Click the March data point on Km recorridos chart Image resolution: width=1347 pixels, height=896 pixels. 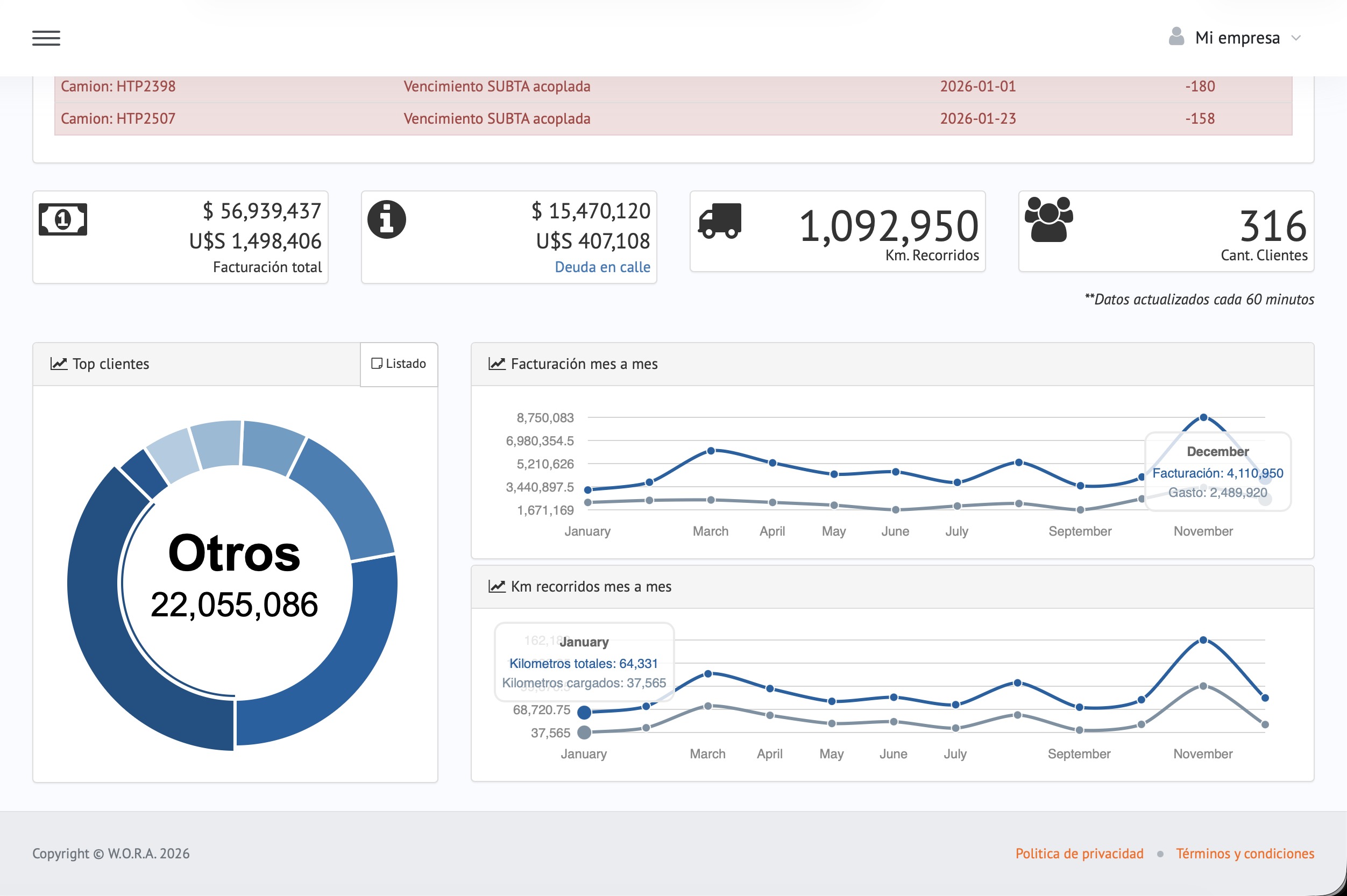coord(707,674)
